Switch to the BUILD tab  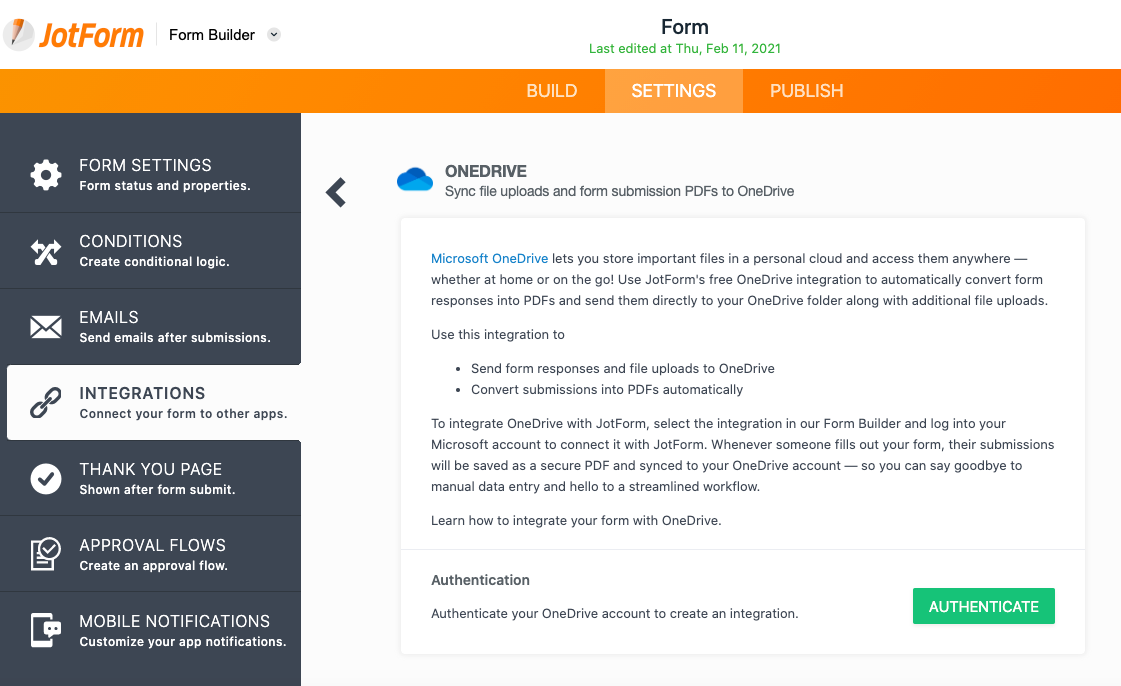click(551, 91)
